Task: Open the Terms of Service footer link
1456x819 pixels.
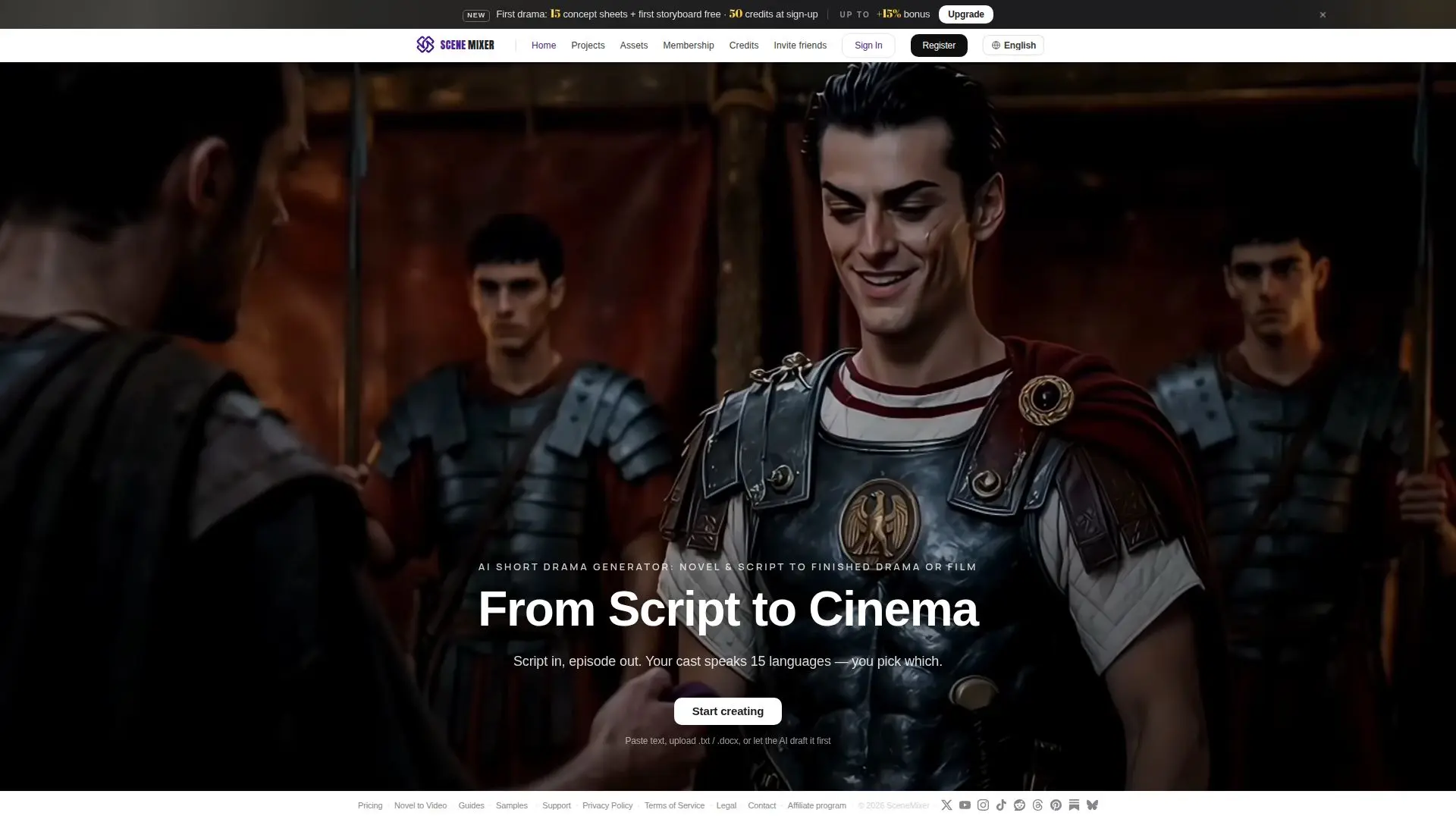Action: (x=674, y=805)
